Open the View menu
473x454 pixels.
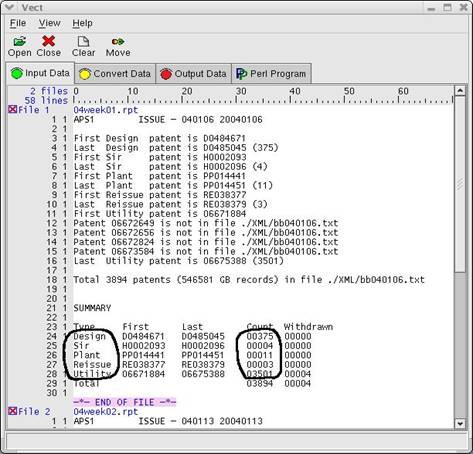tap(49, 23)
